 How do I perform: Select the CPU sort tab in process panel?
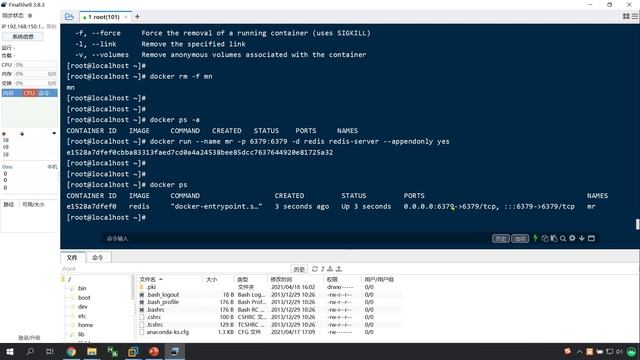(x=29, y=93)
